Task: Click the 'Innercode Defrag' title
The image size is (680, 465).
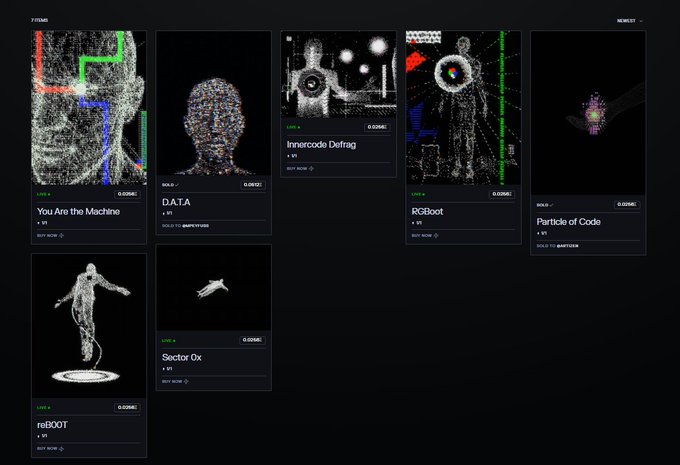Action: pyautogui.click(x=321, y=144)
